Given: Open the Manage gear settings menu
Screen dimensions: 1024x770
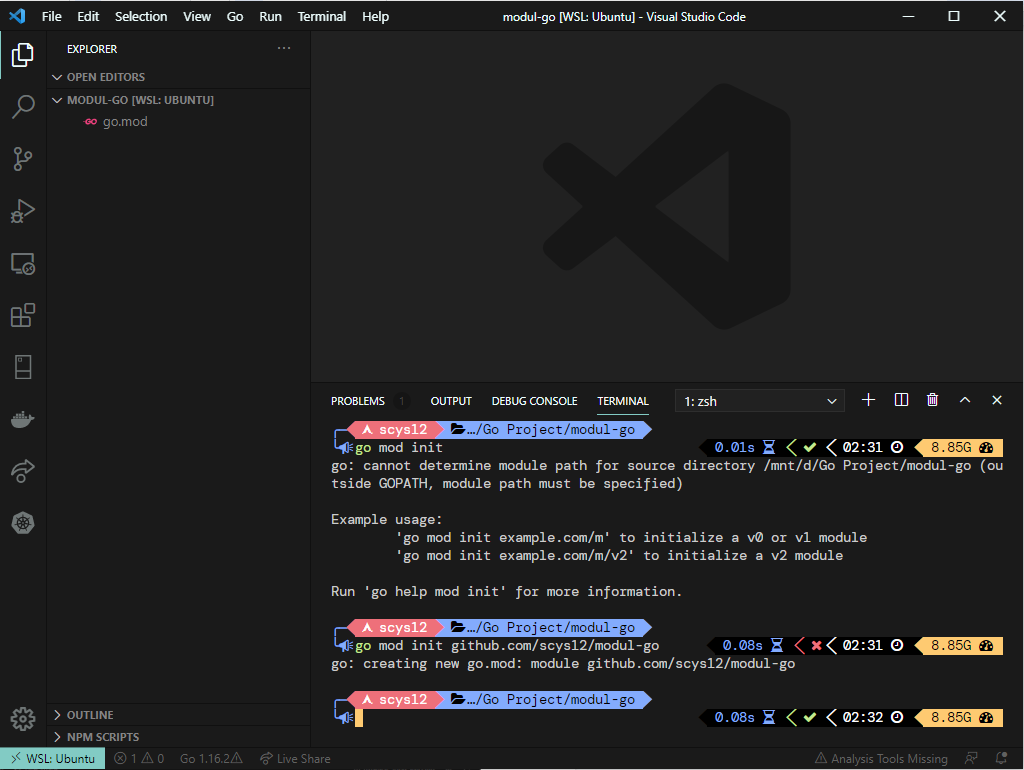Looking at the screenshot, I should click(x=23, y=719).
